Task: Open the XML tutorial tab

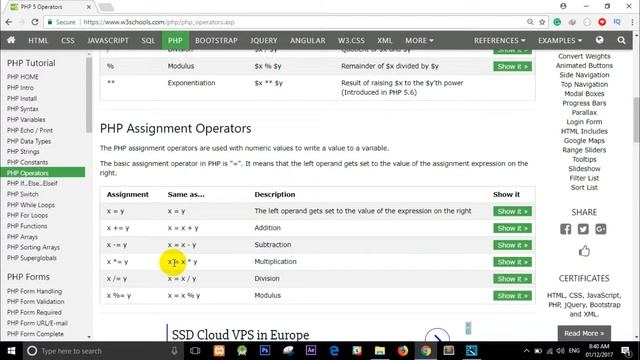Action: pyautogui.click(x=384, y=40)
